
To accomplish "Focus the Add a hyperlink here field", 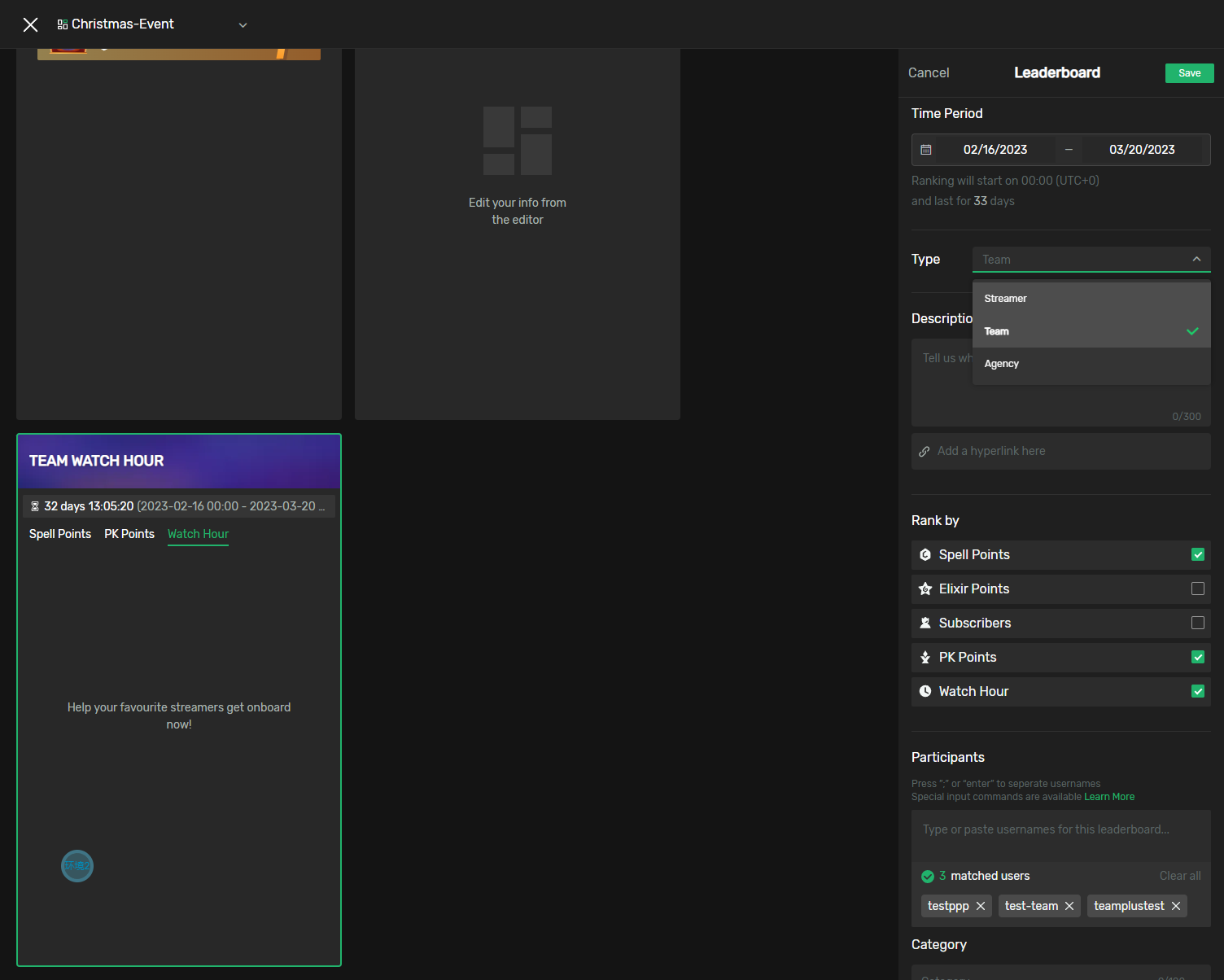I will click(1060, 451).
